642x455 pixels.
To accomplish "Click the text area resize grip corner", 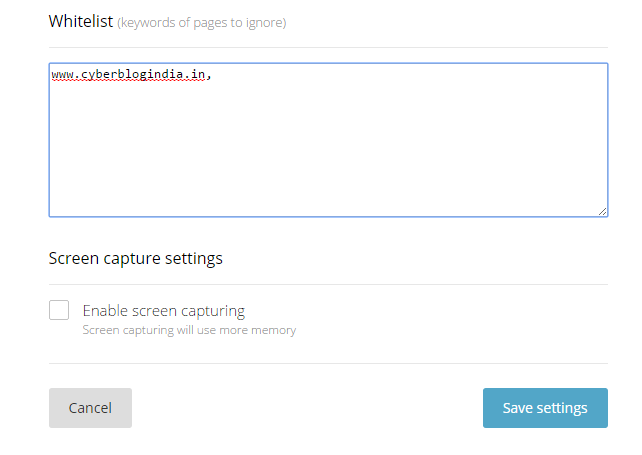I will coord(602,211).
